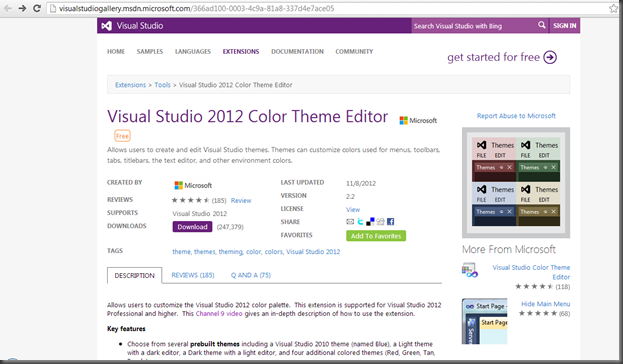The width and height of the screenshot is (623, 364).
Task: Go to Tools breadcrumb link
Action: [163, 85]
